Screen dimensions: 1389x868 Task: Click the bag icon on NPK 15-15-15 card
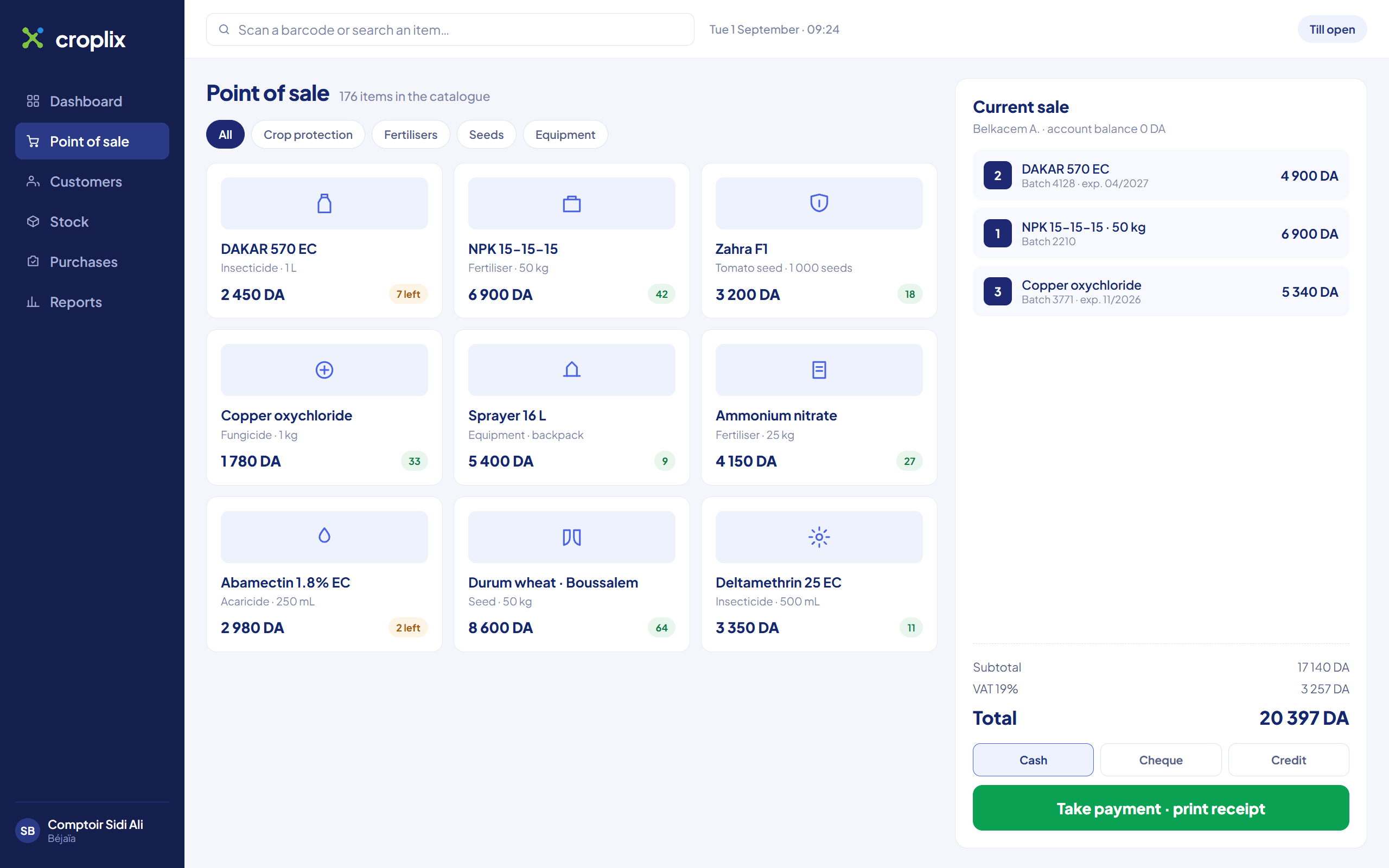(572, 203)
